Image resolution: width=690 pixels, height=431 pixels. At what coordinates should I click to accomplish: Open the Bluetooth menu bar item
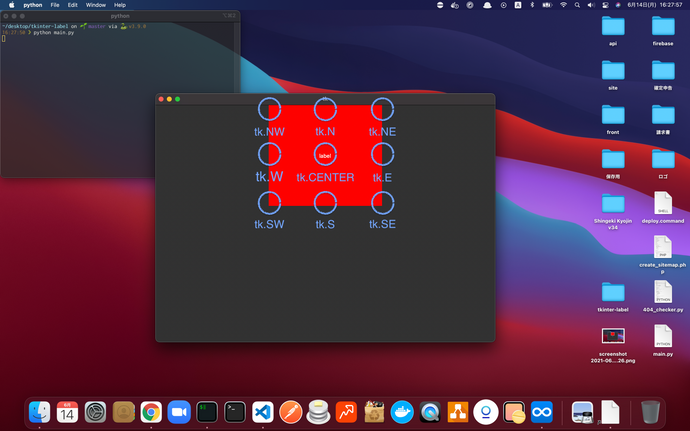pos(532,5)
